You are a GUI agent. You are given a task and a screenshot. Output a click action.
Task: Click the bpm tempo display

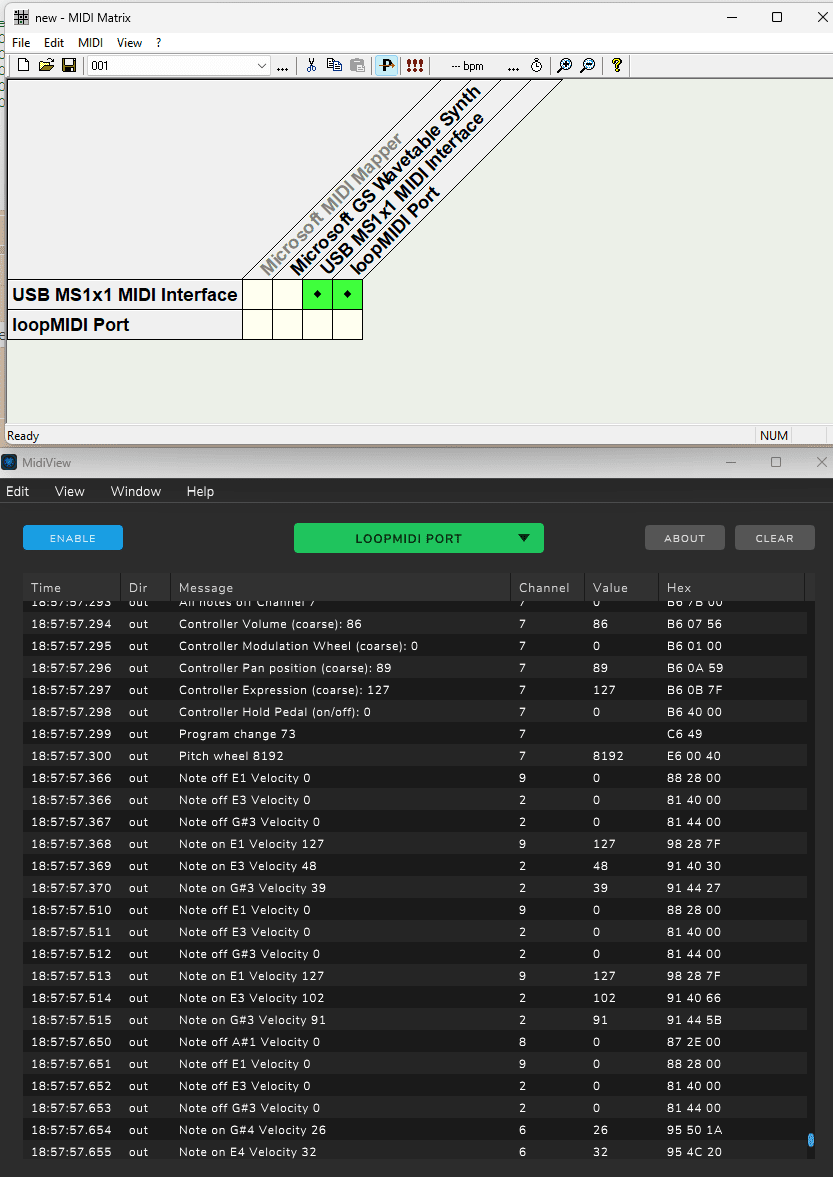click(x=468, y=66)
